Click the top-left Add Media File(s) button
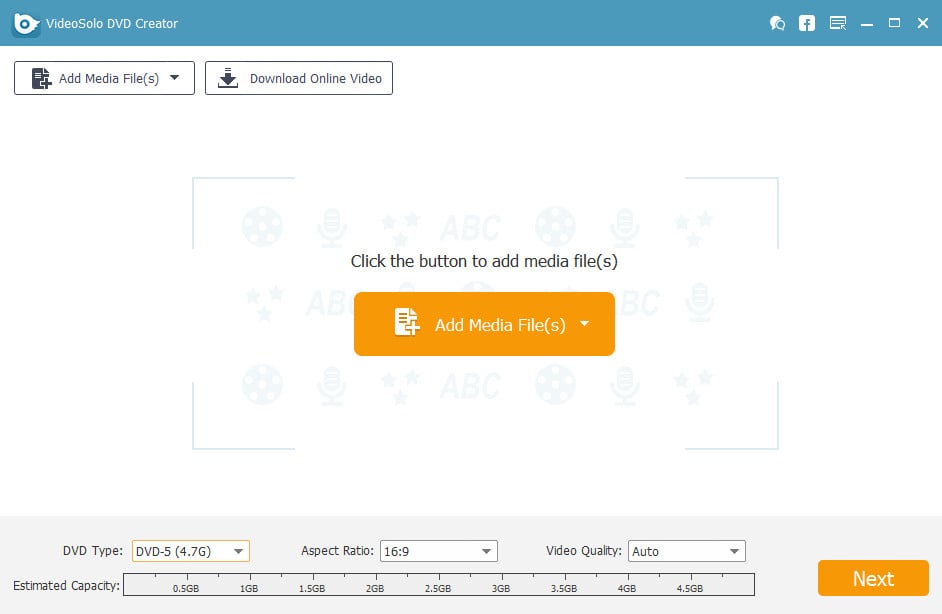942x614 pixels. click(x=105, y=78)
